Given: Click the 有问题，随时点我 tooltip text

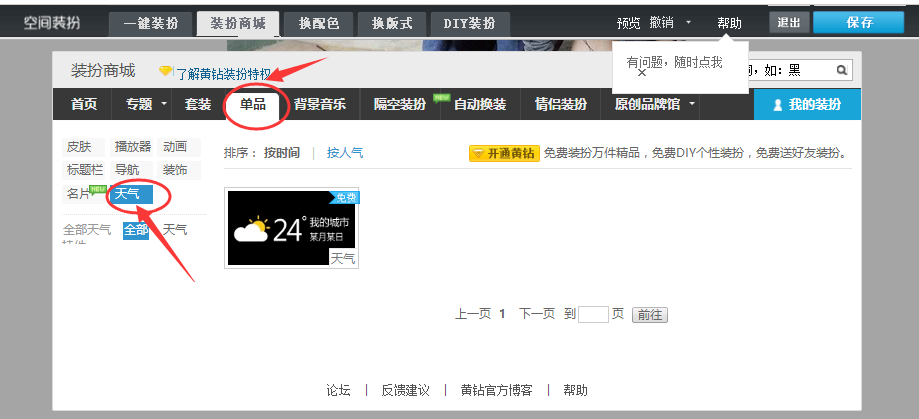Looking at the screenshot, I should click(674, 62).
